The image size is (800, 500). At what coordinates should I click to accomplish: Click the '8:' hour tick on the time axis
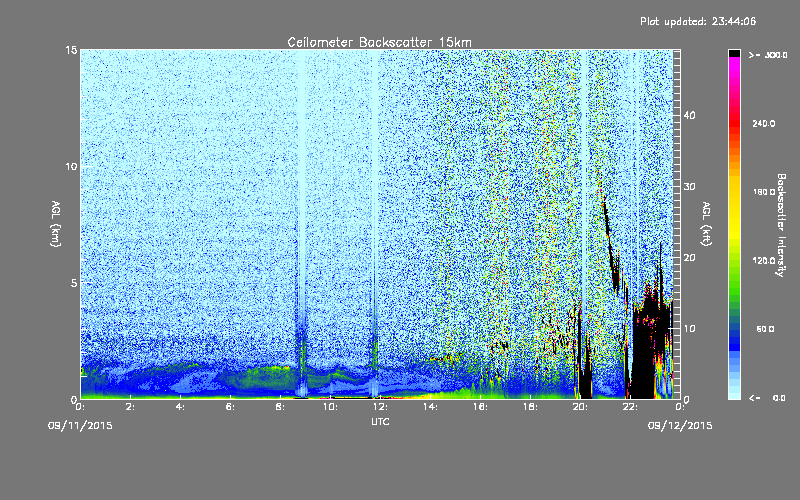tap(280, 407)
